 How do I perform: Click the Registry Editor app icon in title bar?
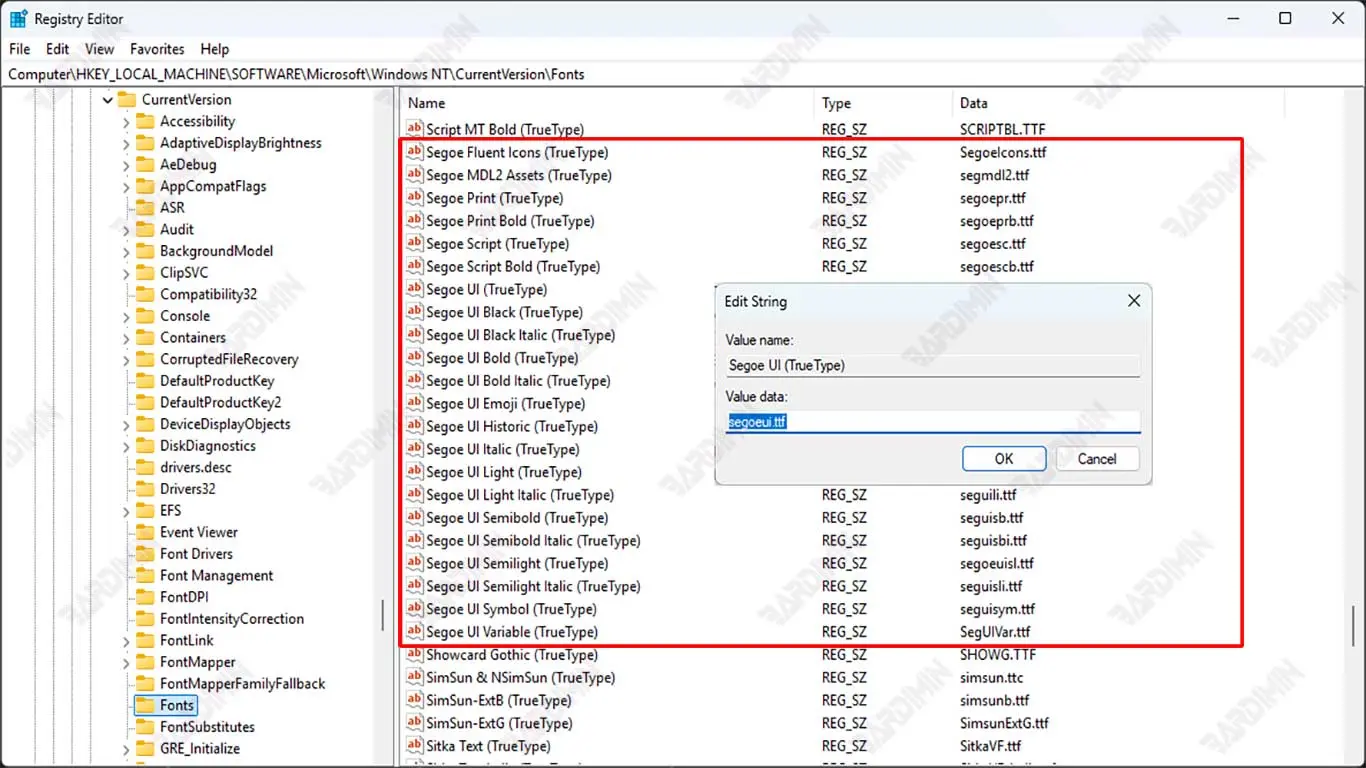pyautogui.click(x=18, y=18)
